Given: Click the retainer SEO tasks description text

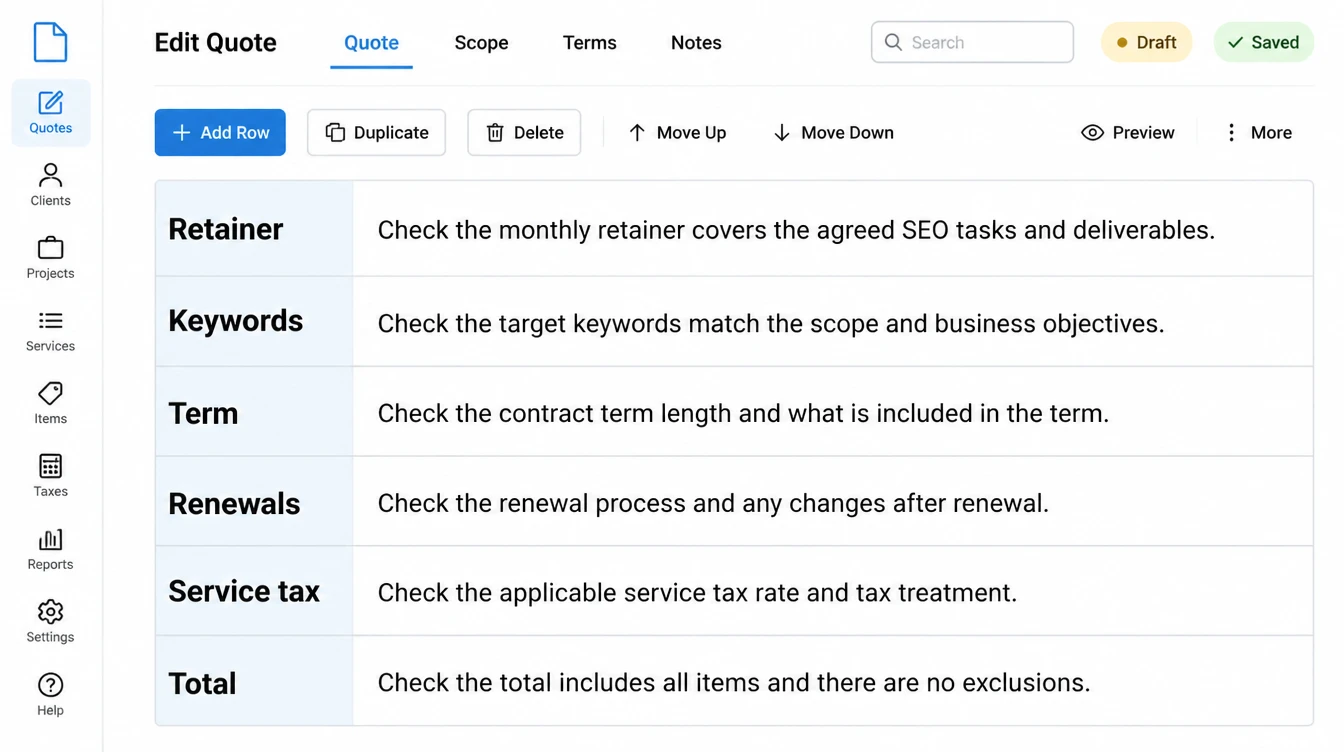Looking at the screenshot, I should (x=796, y=230).
